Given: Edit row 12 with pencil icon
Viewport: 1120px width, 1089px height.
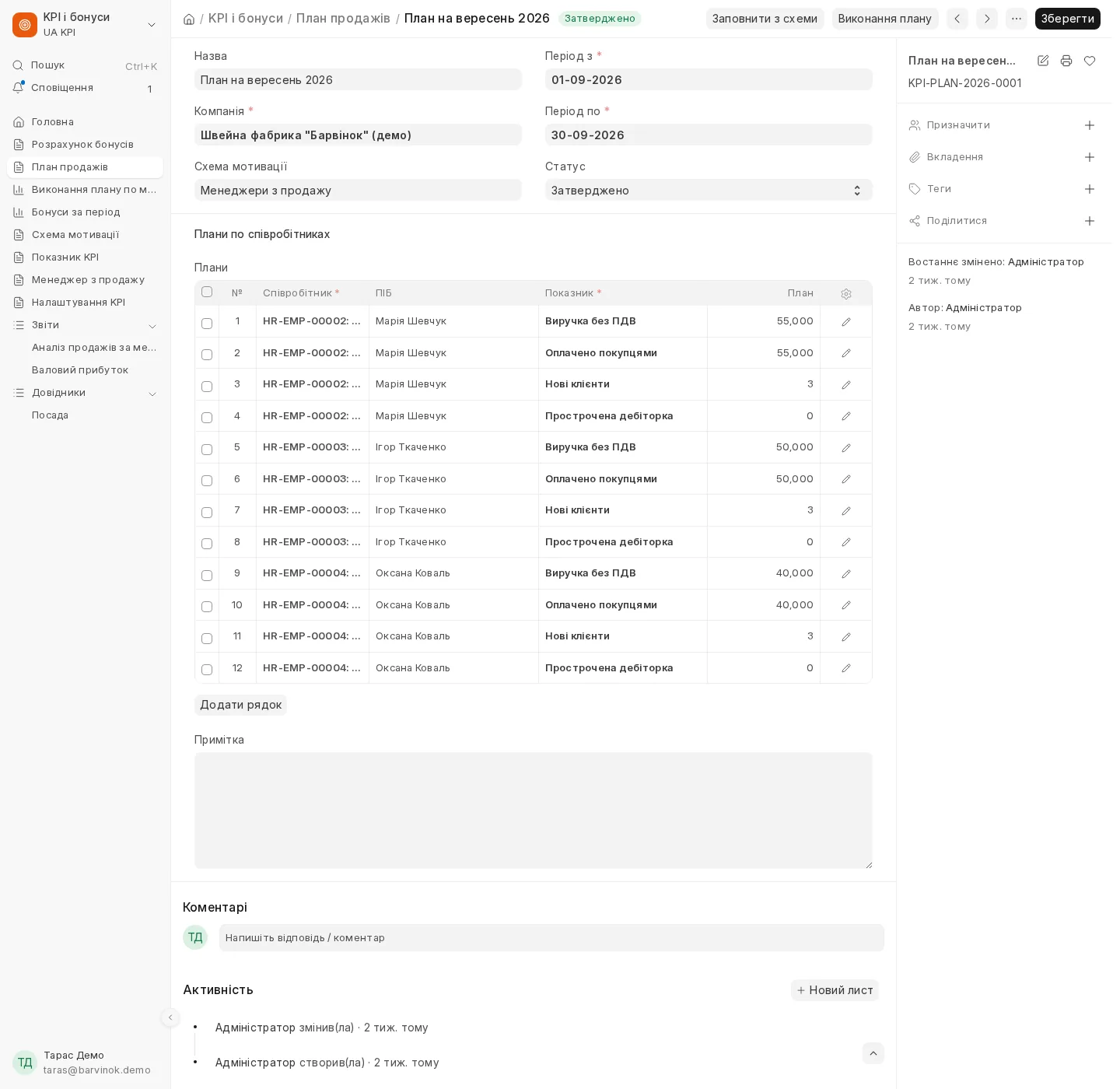Looking at the screenshot, I should 846,668.
